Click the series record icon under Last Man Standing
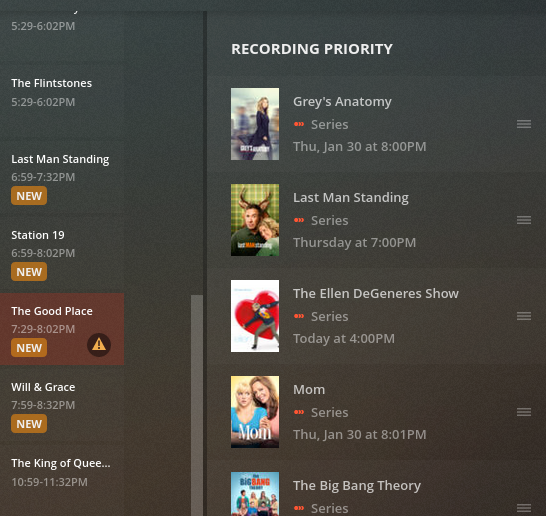The image size is (546, 516). (x=299, y=220)
